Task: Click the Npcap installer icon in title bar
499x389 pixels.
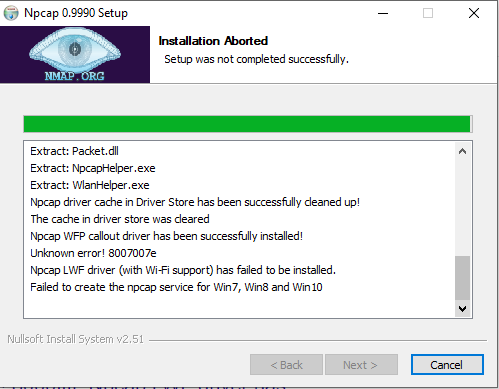Action: pyautogui.click(x=11, y=13)
